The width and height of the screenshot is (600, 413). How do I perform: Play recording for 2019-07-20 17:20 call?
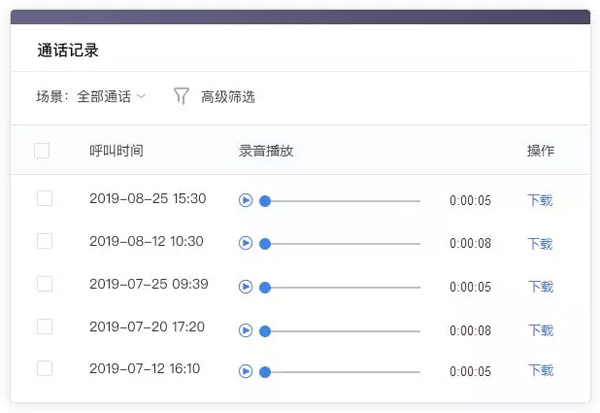tap(245, 329)
